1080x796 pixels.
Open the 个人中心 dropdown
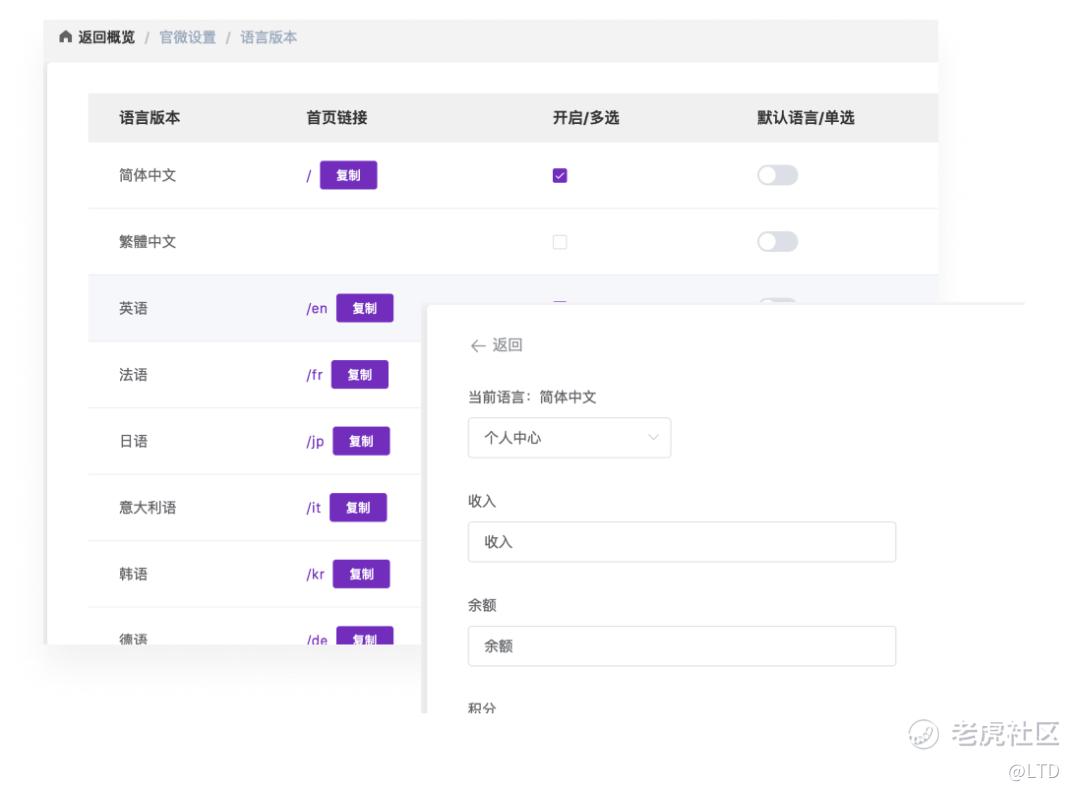(569, 438)
